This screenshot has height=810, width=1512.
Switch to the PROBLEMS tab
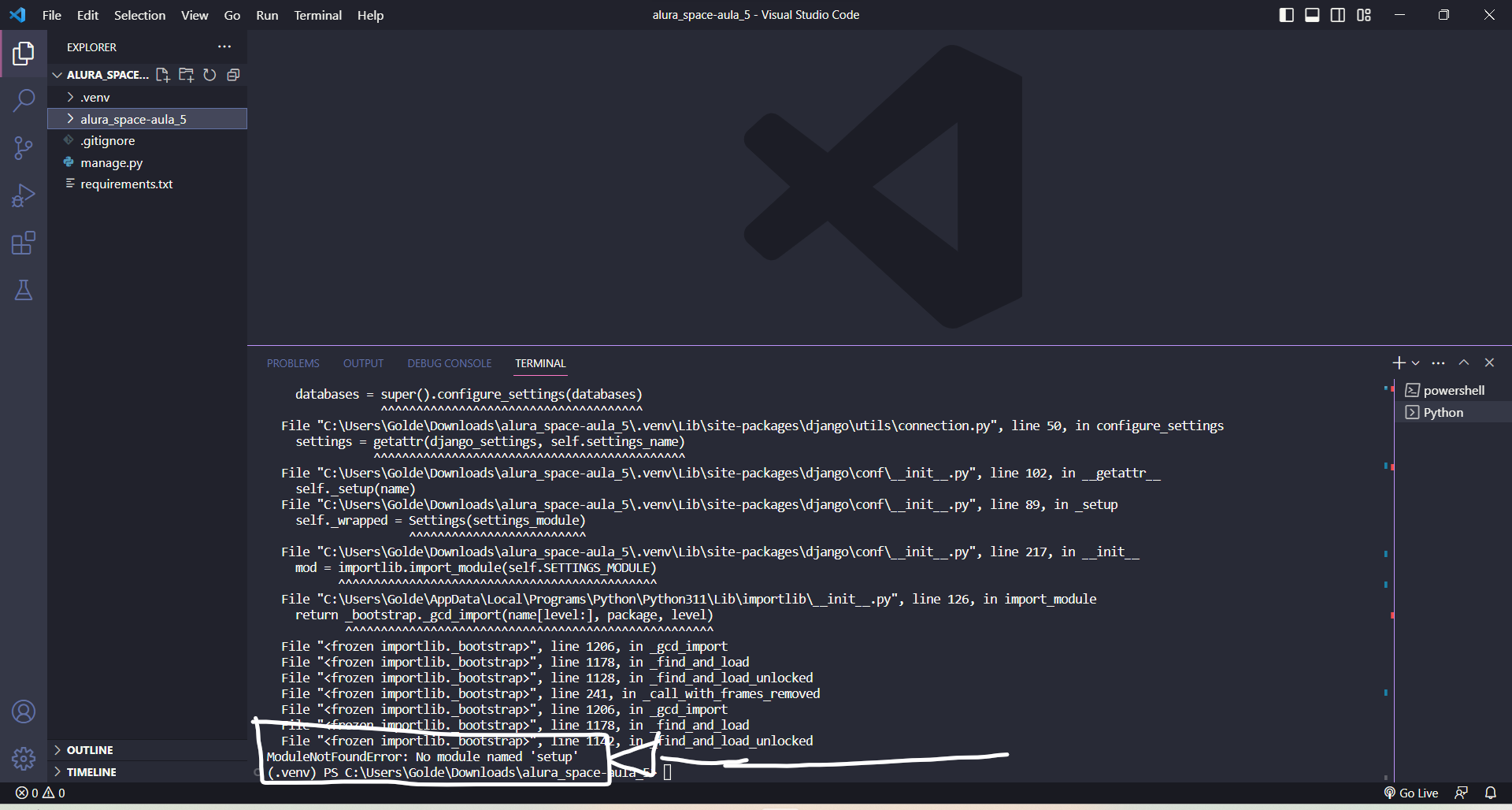pyautogui.click(x=293, y=363)
